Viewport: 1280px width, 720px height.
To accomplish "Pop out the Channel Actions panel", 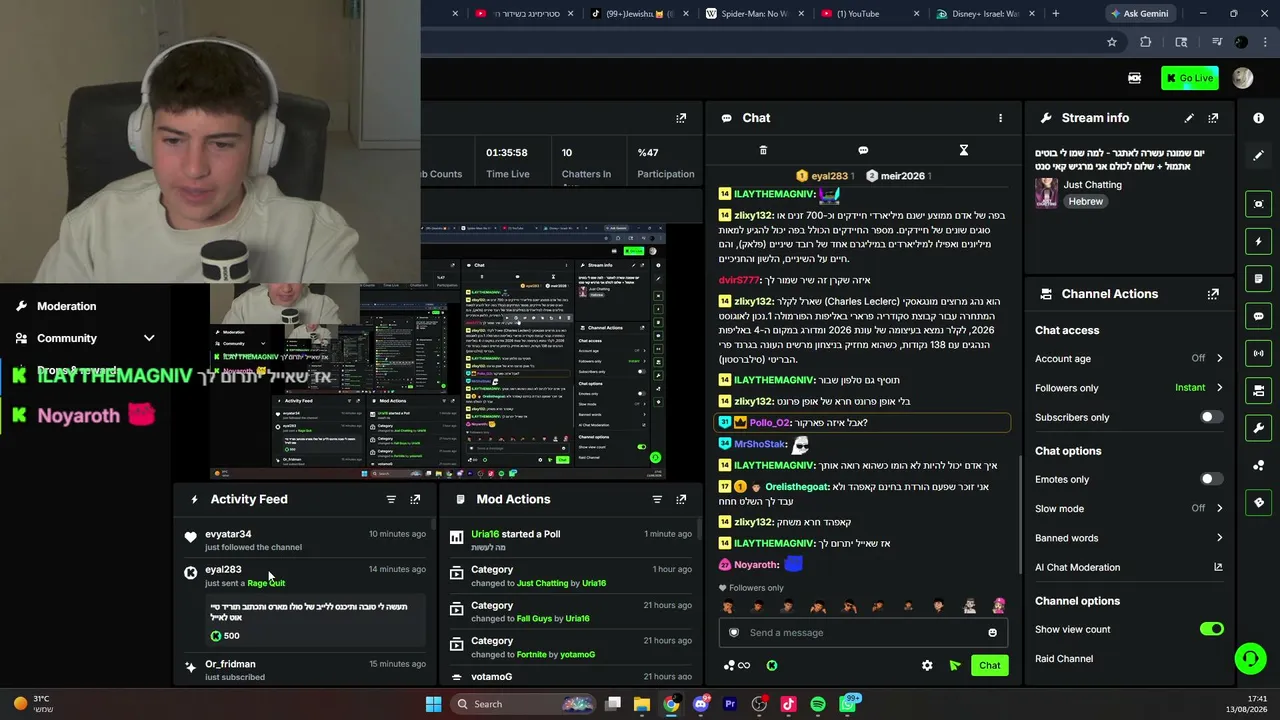I will tap(1213, 294).
